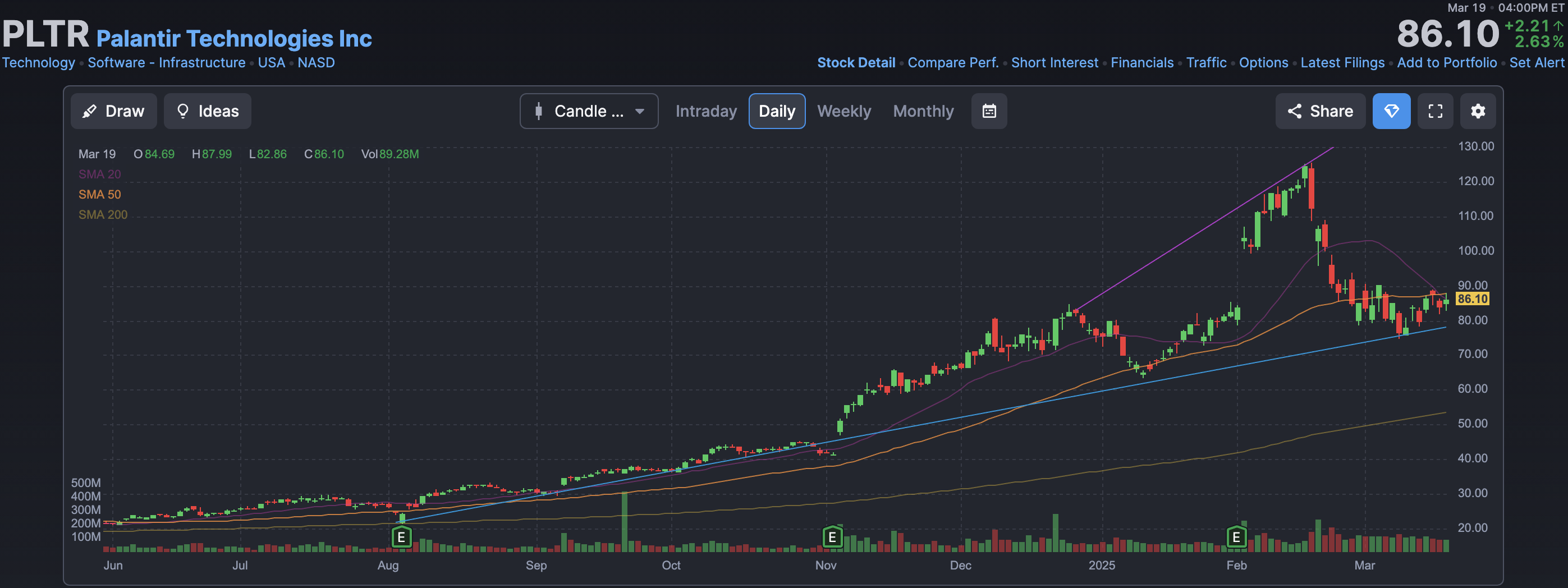Viewport: 1568px width, 588px height.
Task: Open the Short Interest page
Action: pos(1054,63)
